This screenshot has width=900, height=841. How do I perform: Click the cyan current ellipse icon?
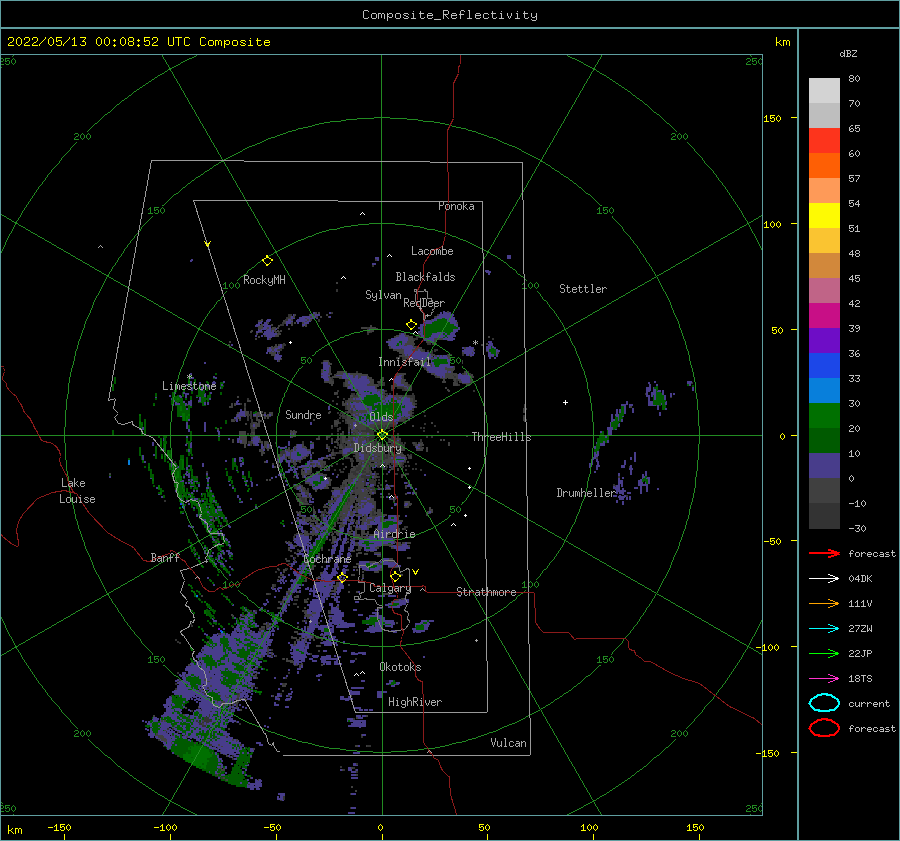click(824, 703)
